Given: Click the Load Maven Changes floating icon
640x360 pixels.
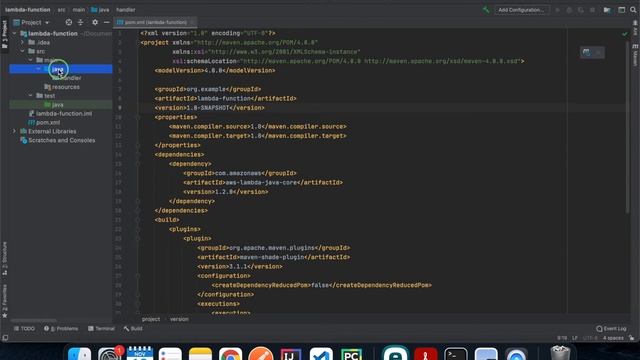Looking at the screenshot, I should [x=587, y=52].
